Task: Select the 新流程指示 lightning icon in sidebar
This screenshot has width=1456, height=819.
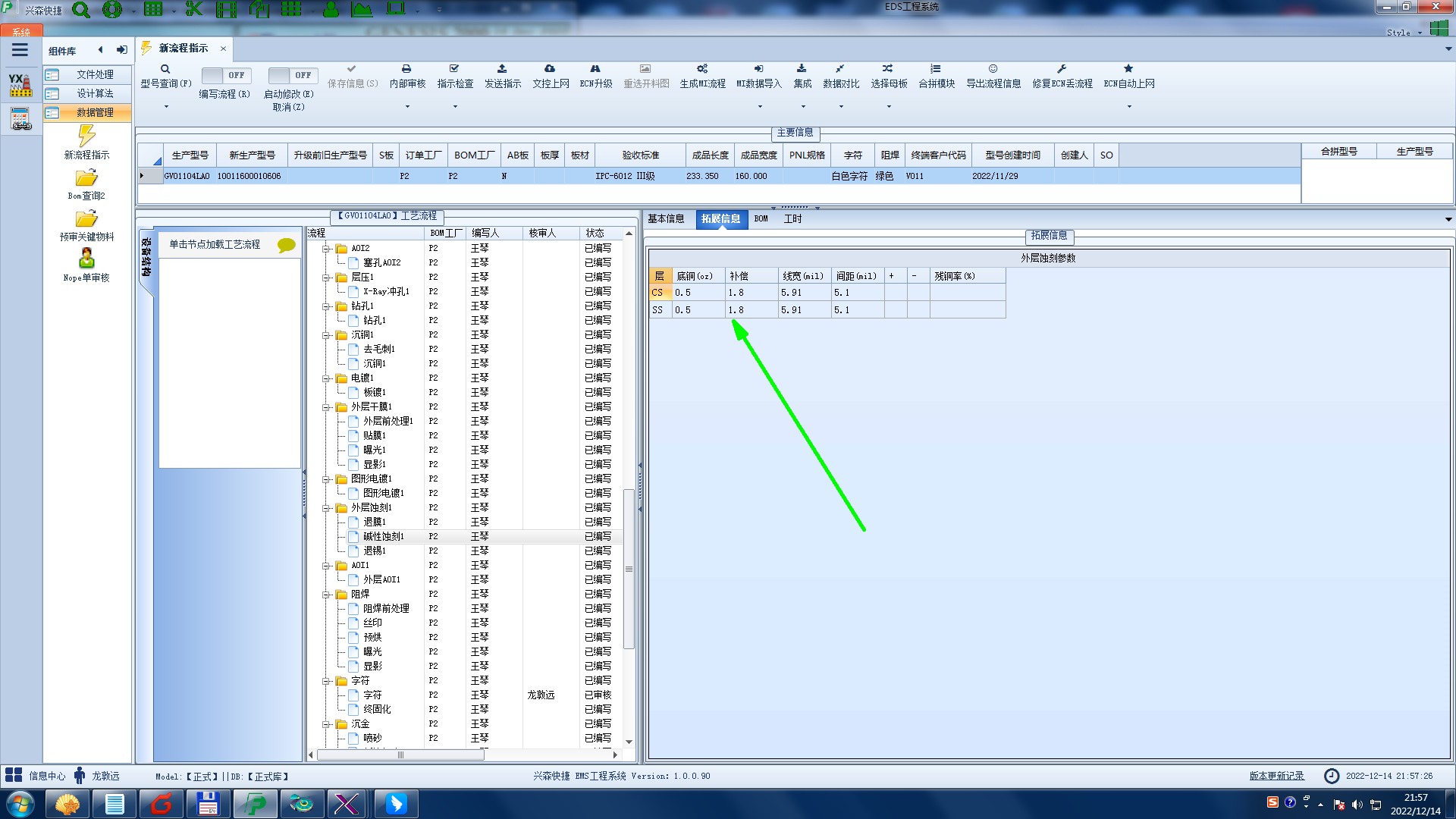Action: (86, 136)
